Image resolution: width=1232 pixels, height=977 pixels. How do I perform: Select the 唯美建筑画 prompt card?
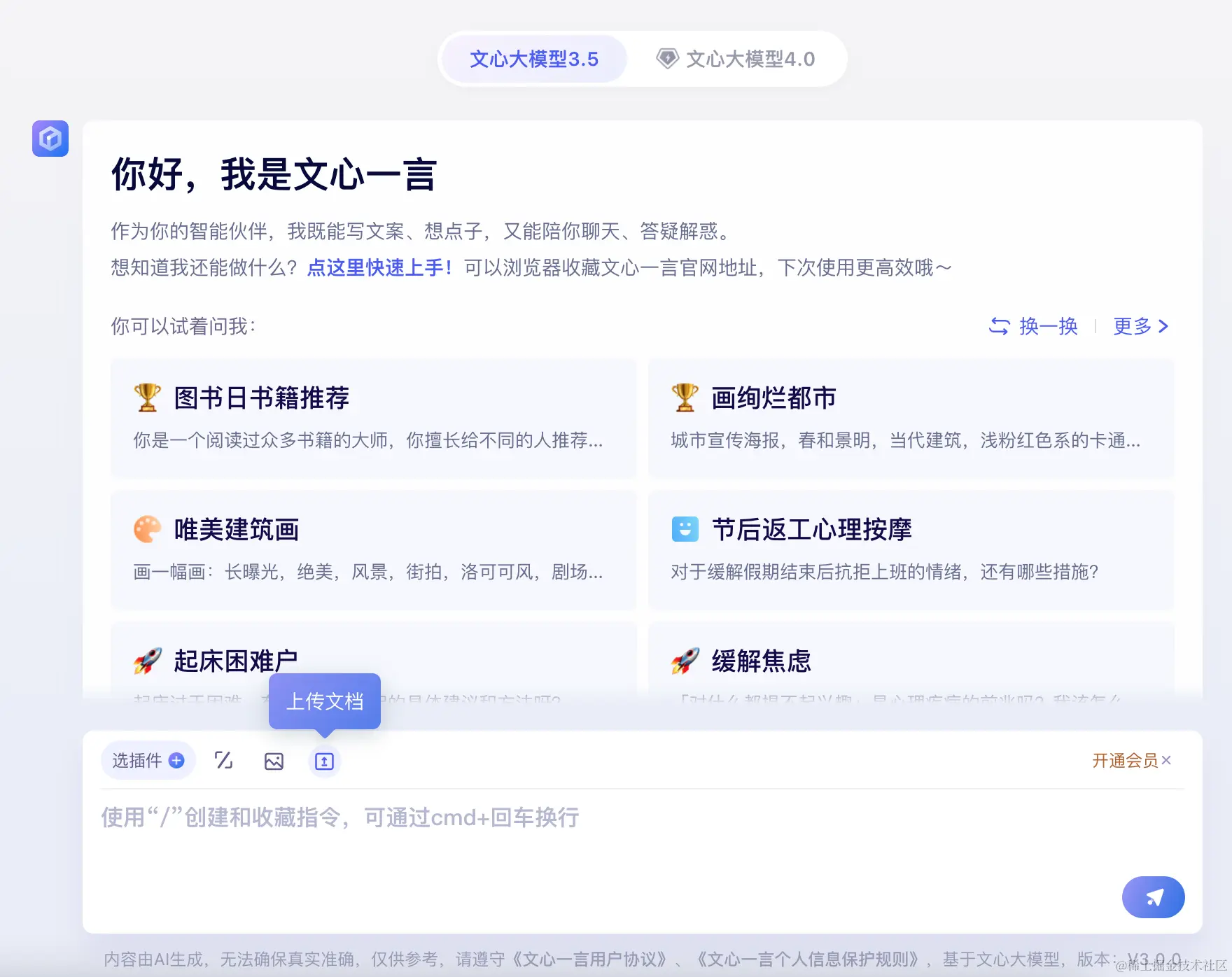click(374, 549)
